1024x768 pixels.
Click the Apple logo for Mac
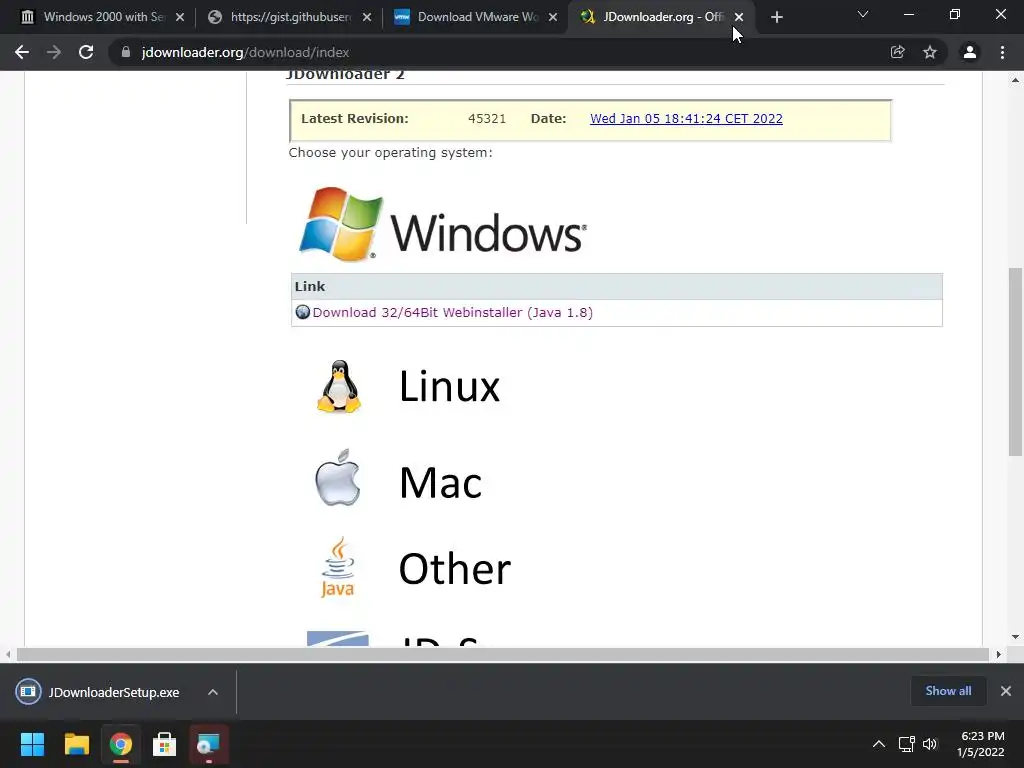point(338,478)
